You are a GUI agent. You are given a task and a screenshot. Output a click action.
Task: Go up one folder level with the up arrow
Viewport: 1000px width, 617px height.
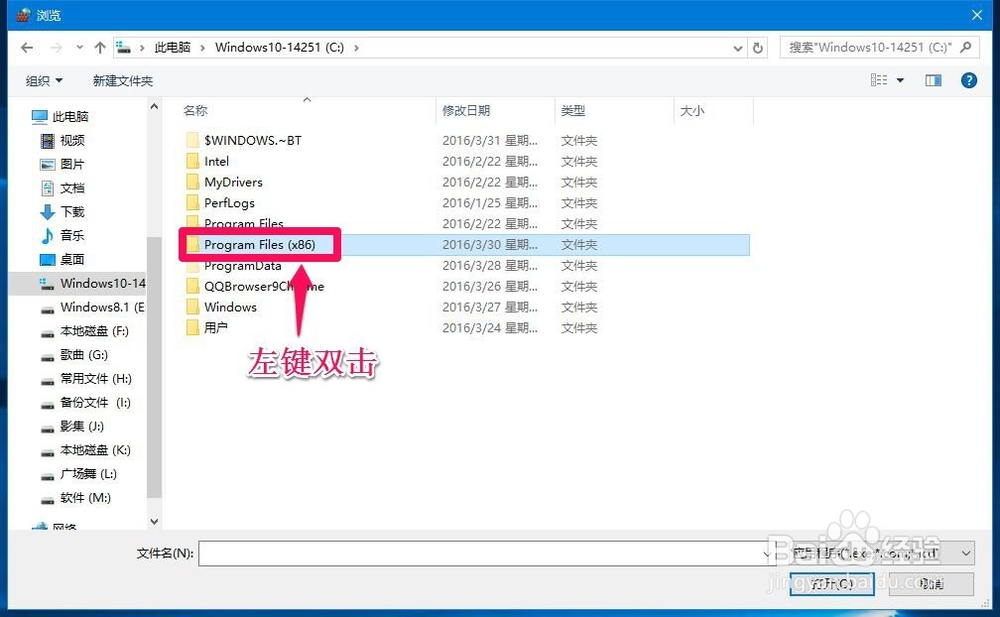point(101,46)
